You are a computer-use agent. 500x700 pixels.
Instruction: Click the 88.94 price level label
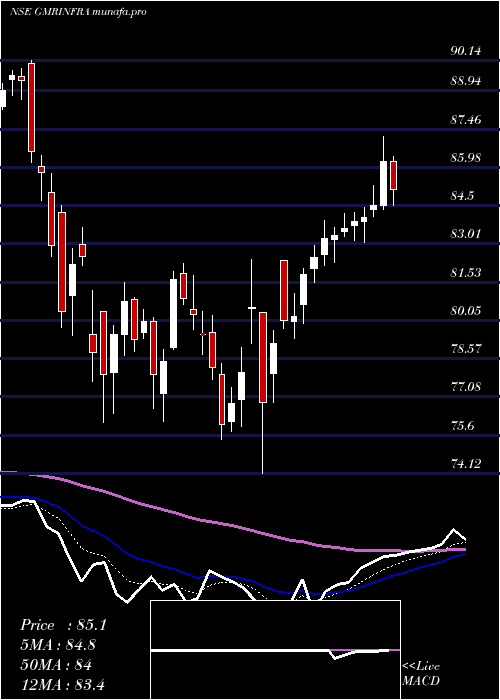tap(466, 82)
